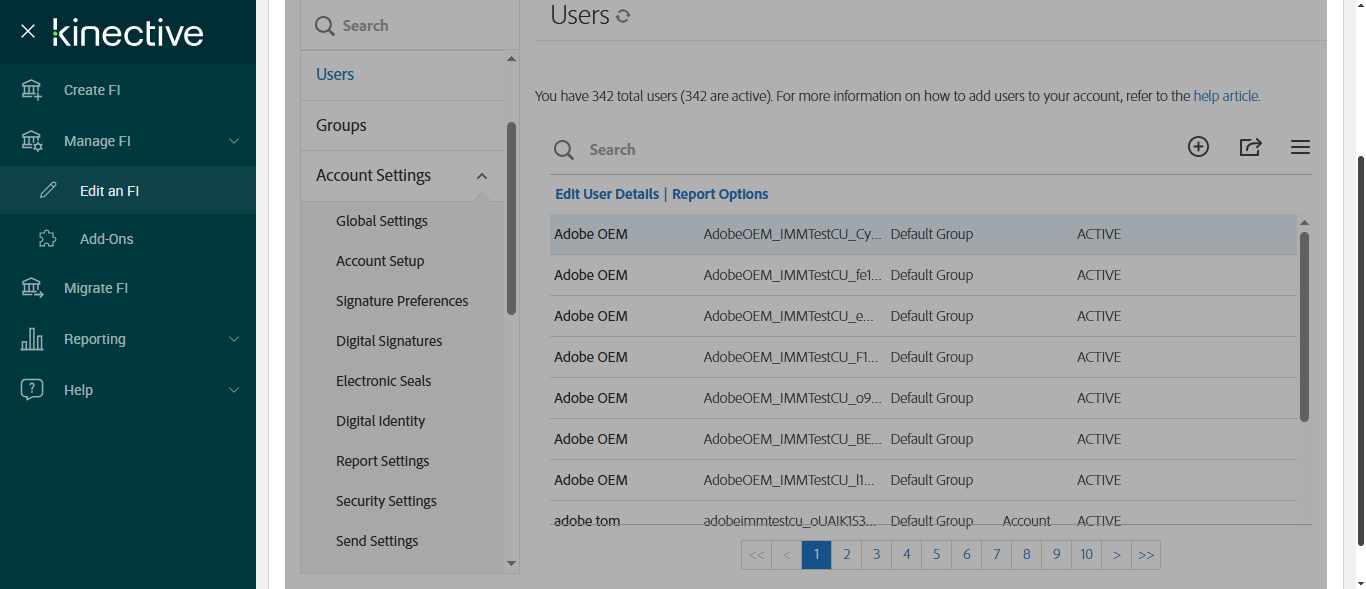Viewport: 1366px width, 589px height.
Task: Click the Create FI bank icon
Action: [32, 90]
